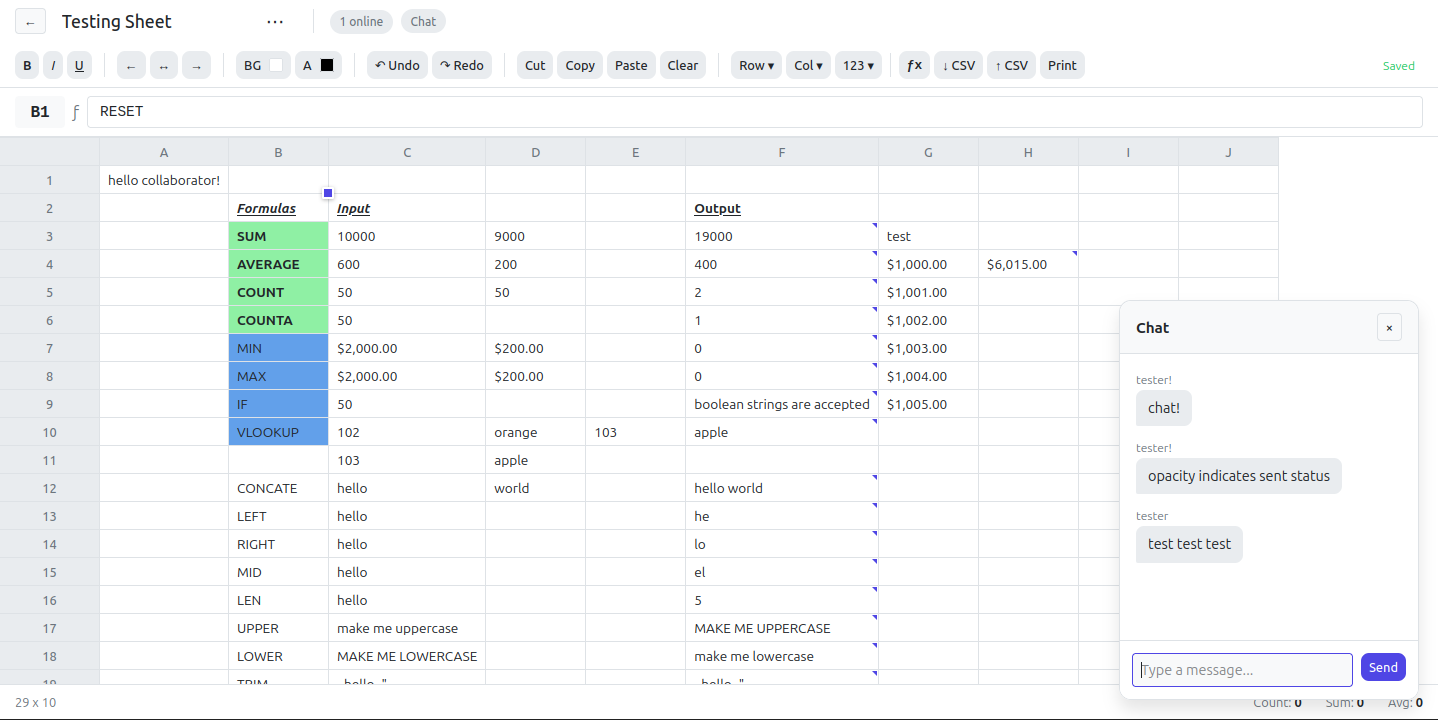Select the VLOOKUP labeled cell
This screenshot has width=1438, height=720.
pos(278,432)
